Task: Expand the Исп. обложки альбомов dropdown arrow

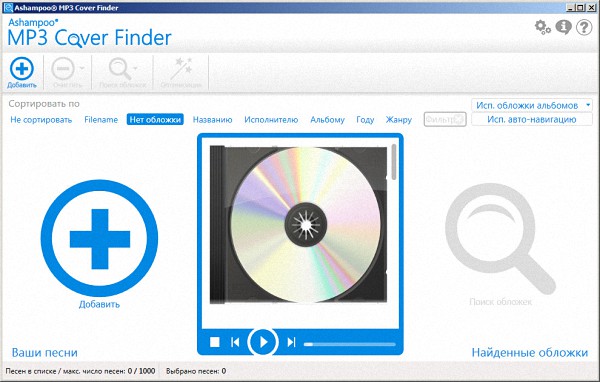Action: coord(588,105)
